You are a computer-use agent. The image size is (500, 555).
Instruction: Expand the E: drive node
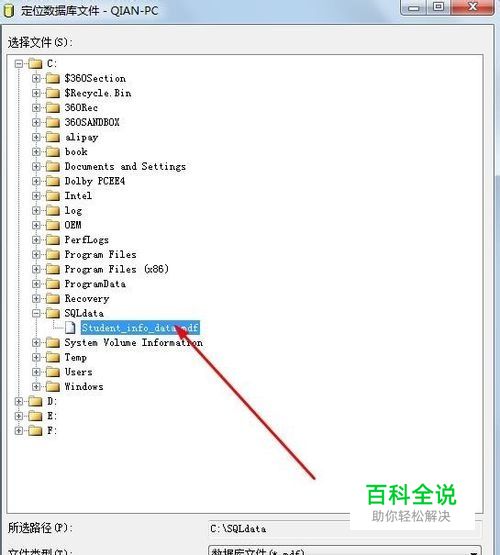pos(19,416)
